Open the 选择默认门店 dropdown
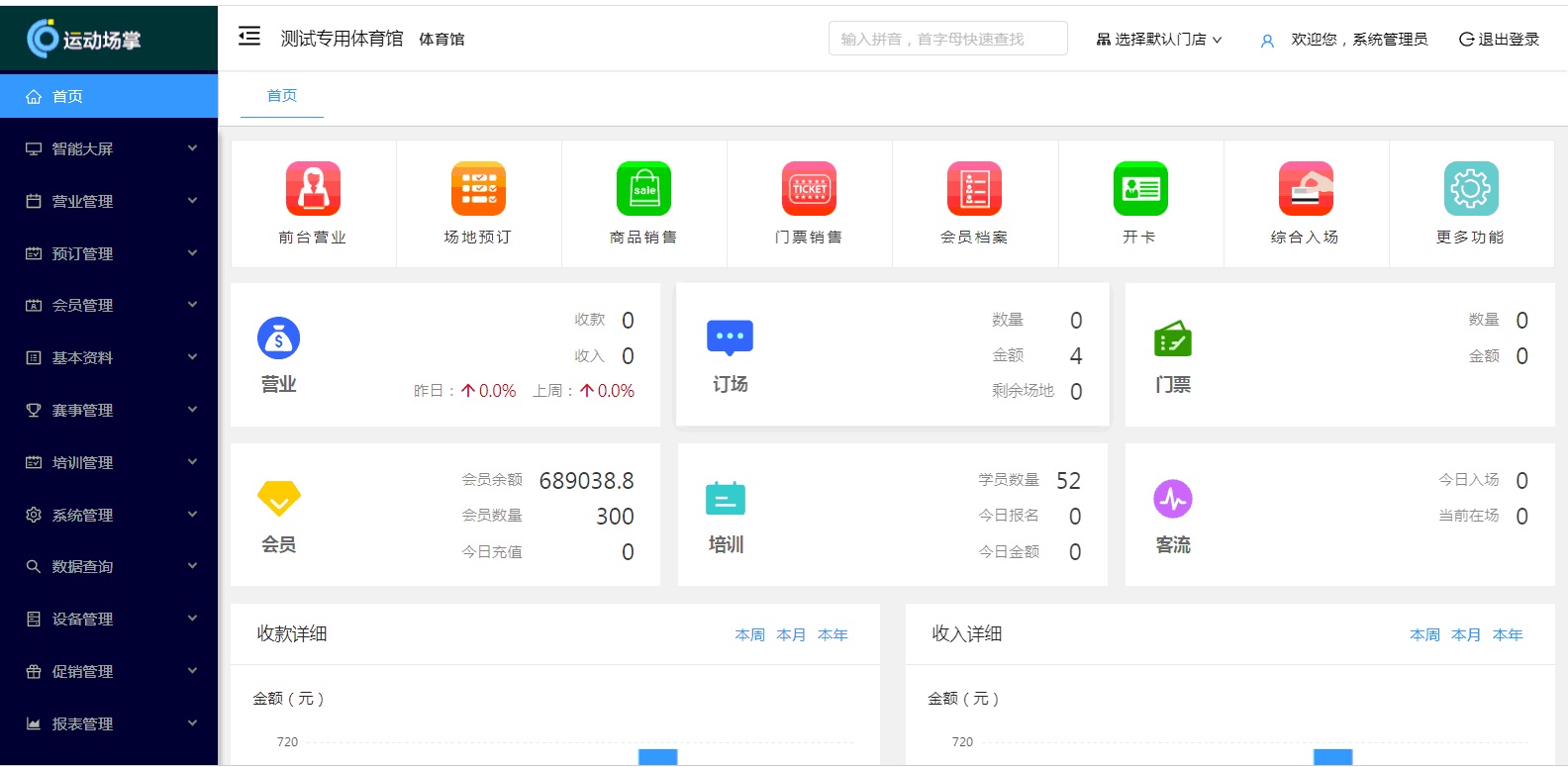 point(1159,40)
